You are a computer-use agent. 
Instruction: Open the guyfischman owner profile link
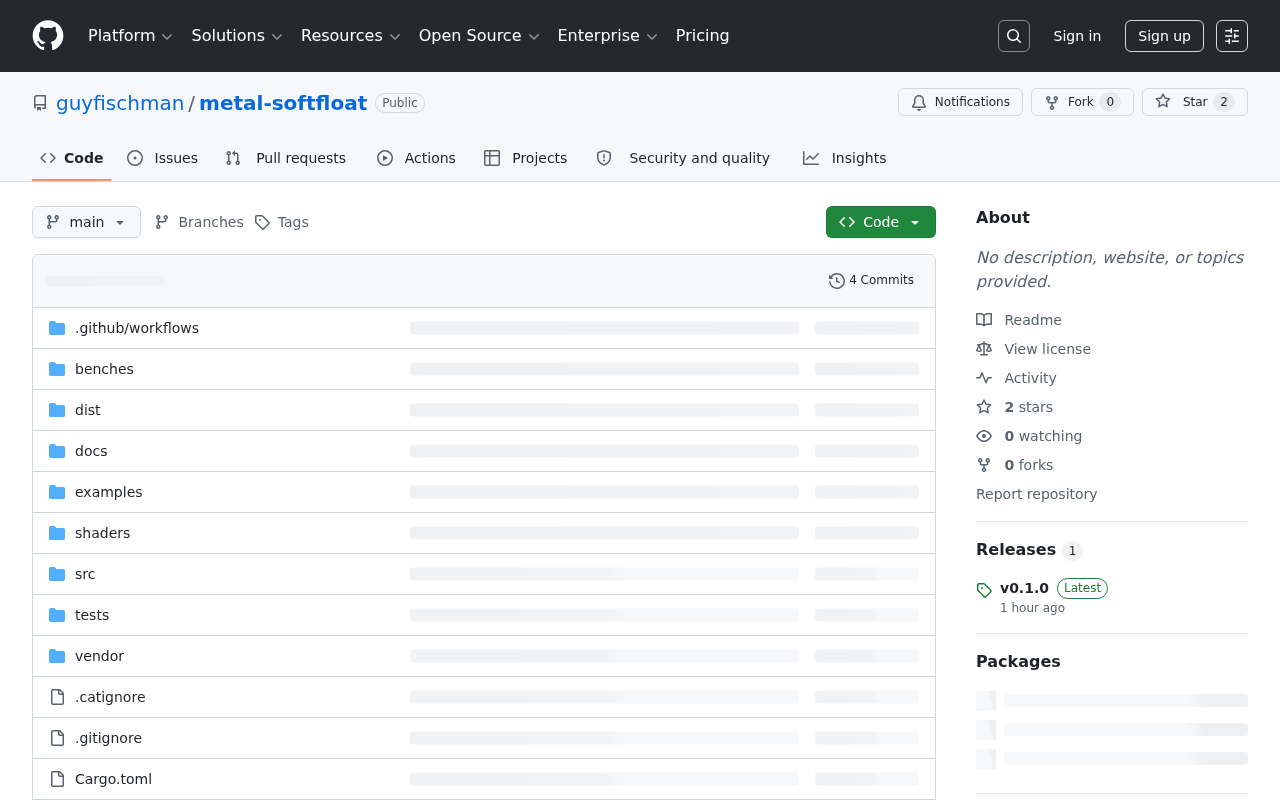(x=120, y=103)
